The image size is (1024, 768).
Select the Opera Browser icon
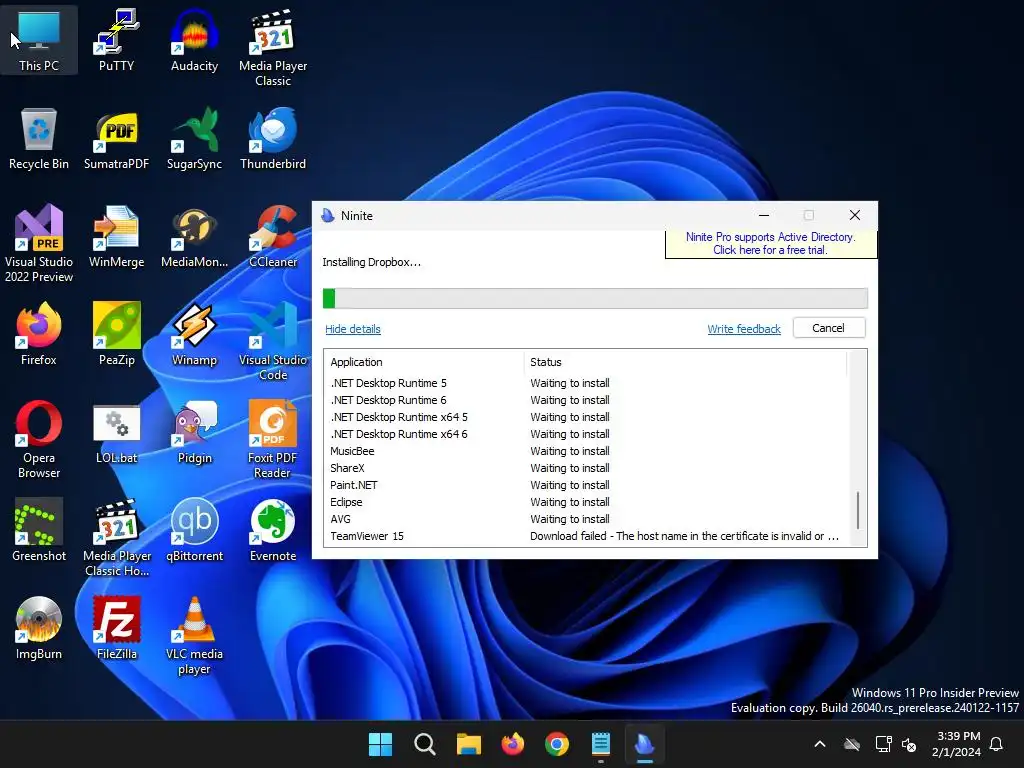pyautogui.click(x=39, y=440)
